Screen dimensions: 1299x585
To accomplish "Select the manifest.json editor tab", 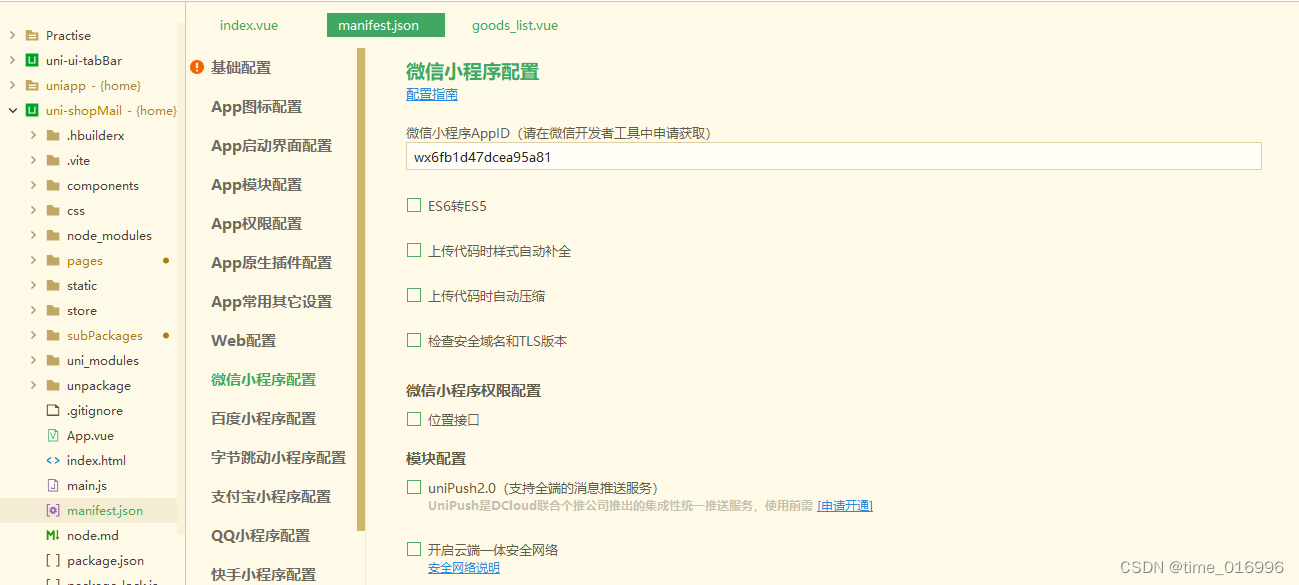I will [386, 25].
